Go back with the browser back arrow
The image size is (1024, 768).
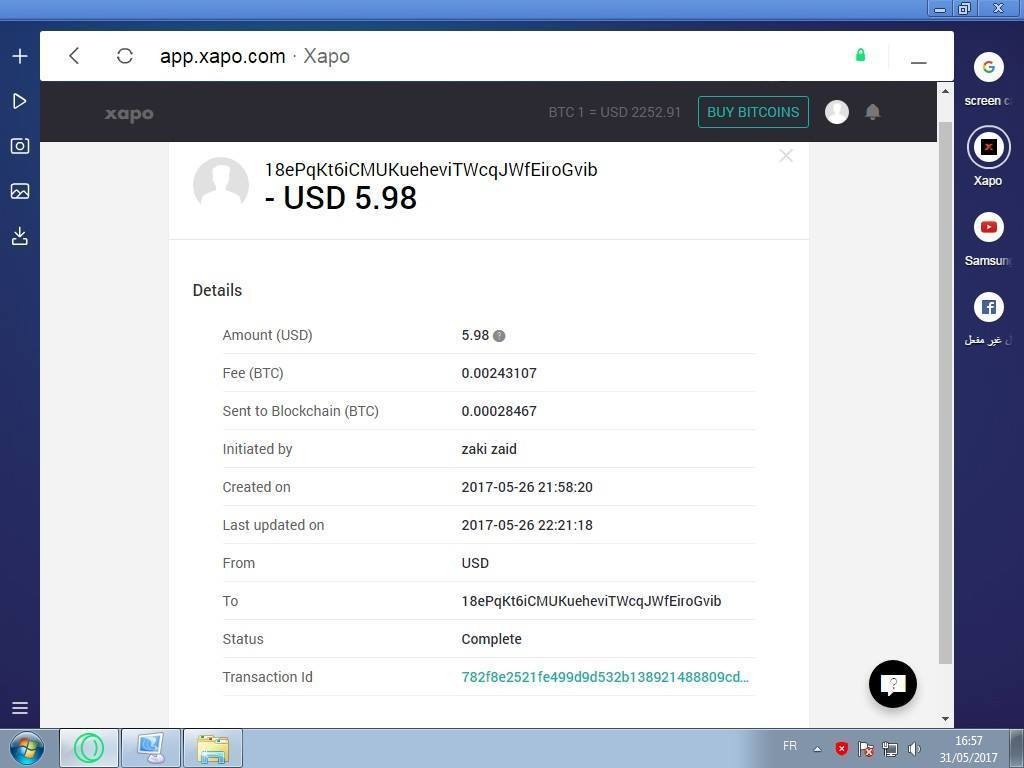tap(74, 56)
